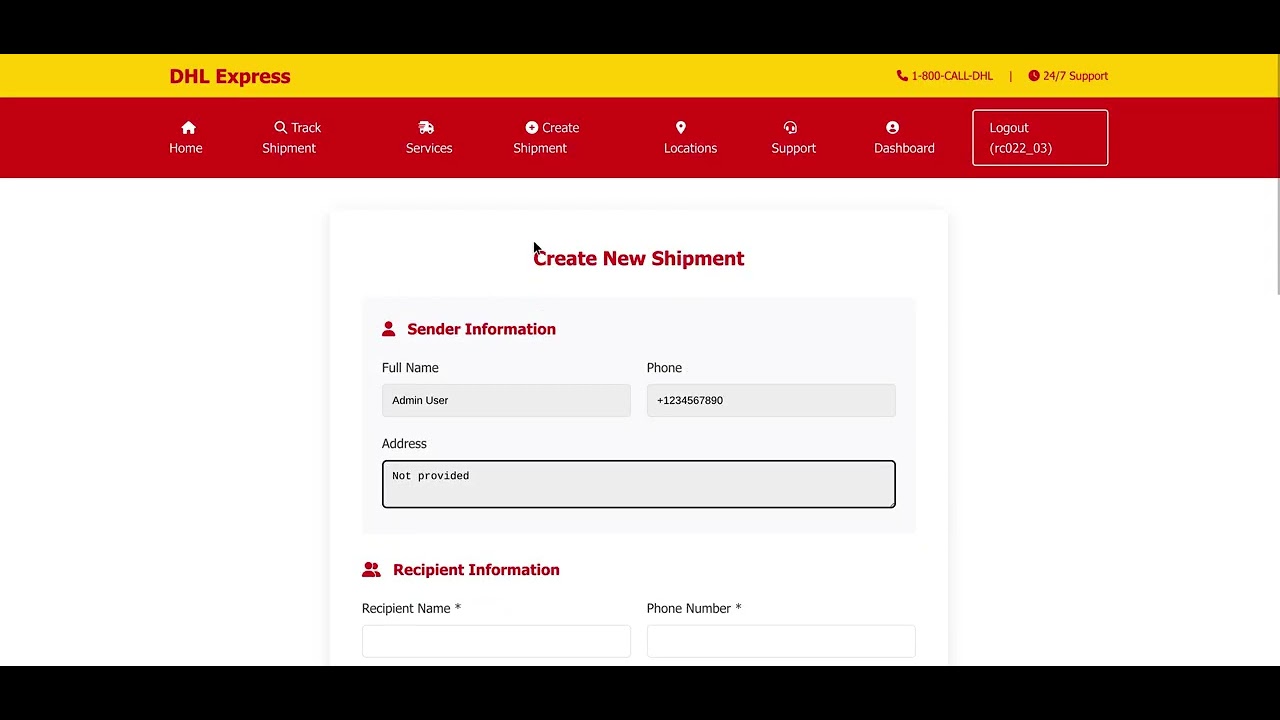Open the Dashboard menu label

pyautogui.click(x=904, y=148)
